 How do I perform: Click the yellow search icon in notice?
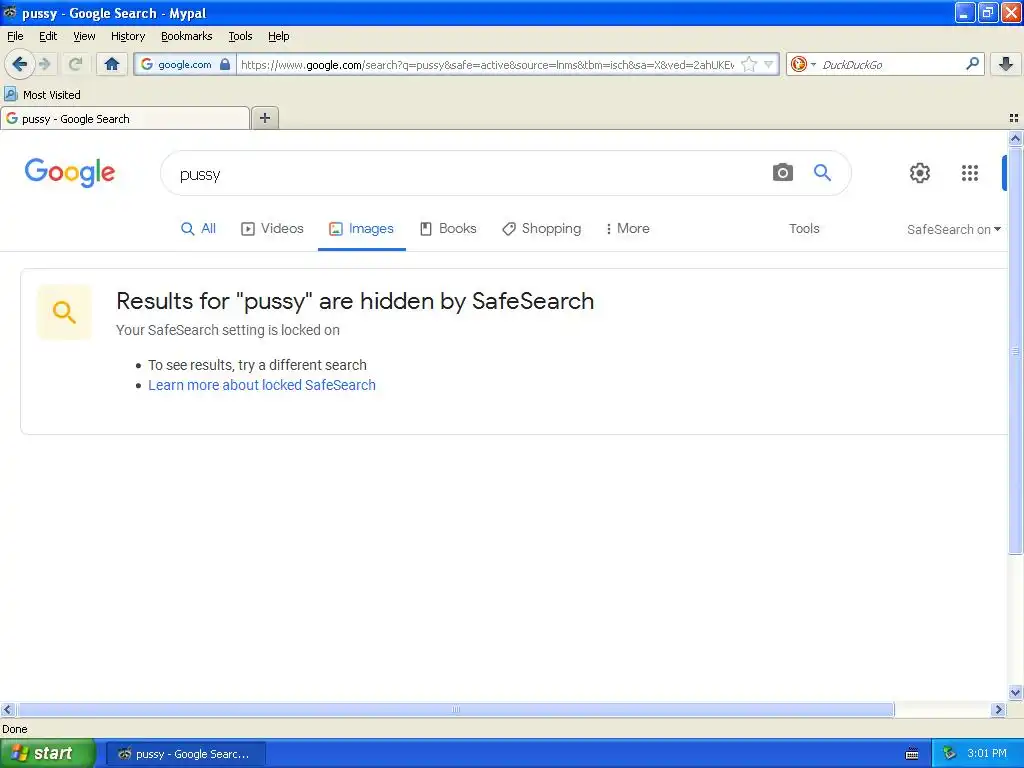click(64, 312)
